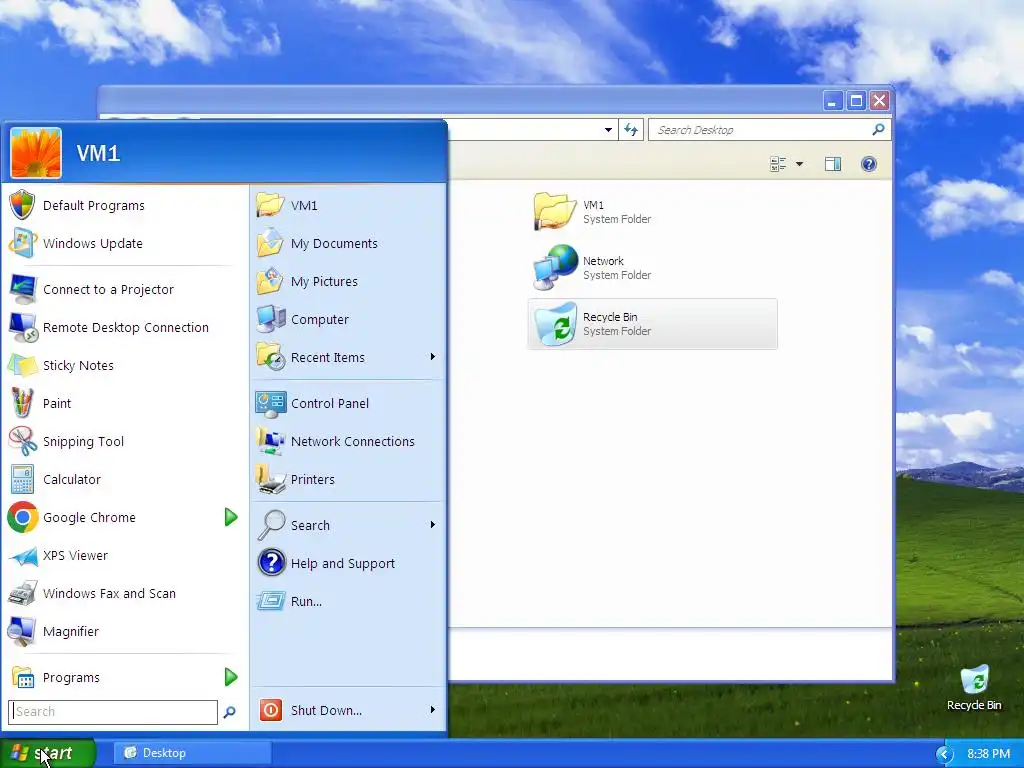
Task: Open Printers folder
Action: (348, 479)
